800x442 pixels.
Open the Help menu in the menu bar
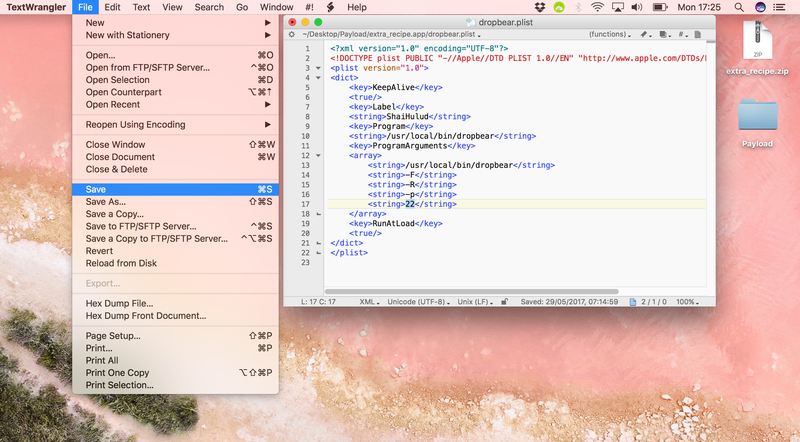click(357, 7)
